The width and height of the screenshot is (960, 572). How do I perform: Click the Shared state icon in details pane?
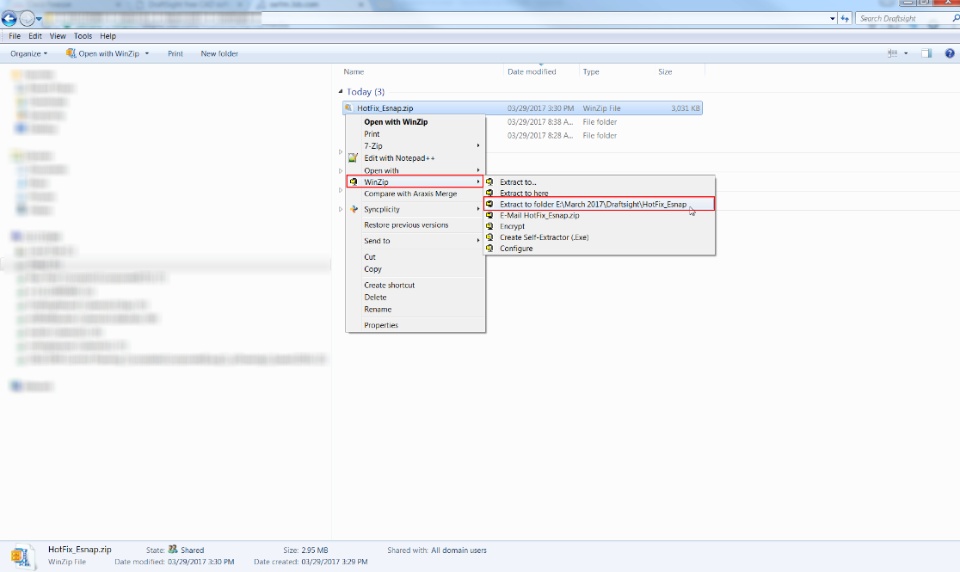(173, 549)
